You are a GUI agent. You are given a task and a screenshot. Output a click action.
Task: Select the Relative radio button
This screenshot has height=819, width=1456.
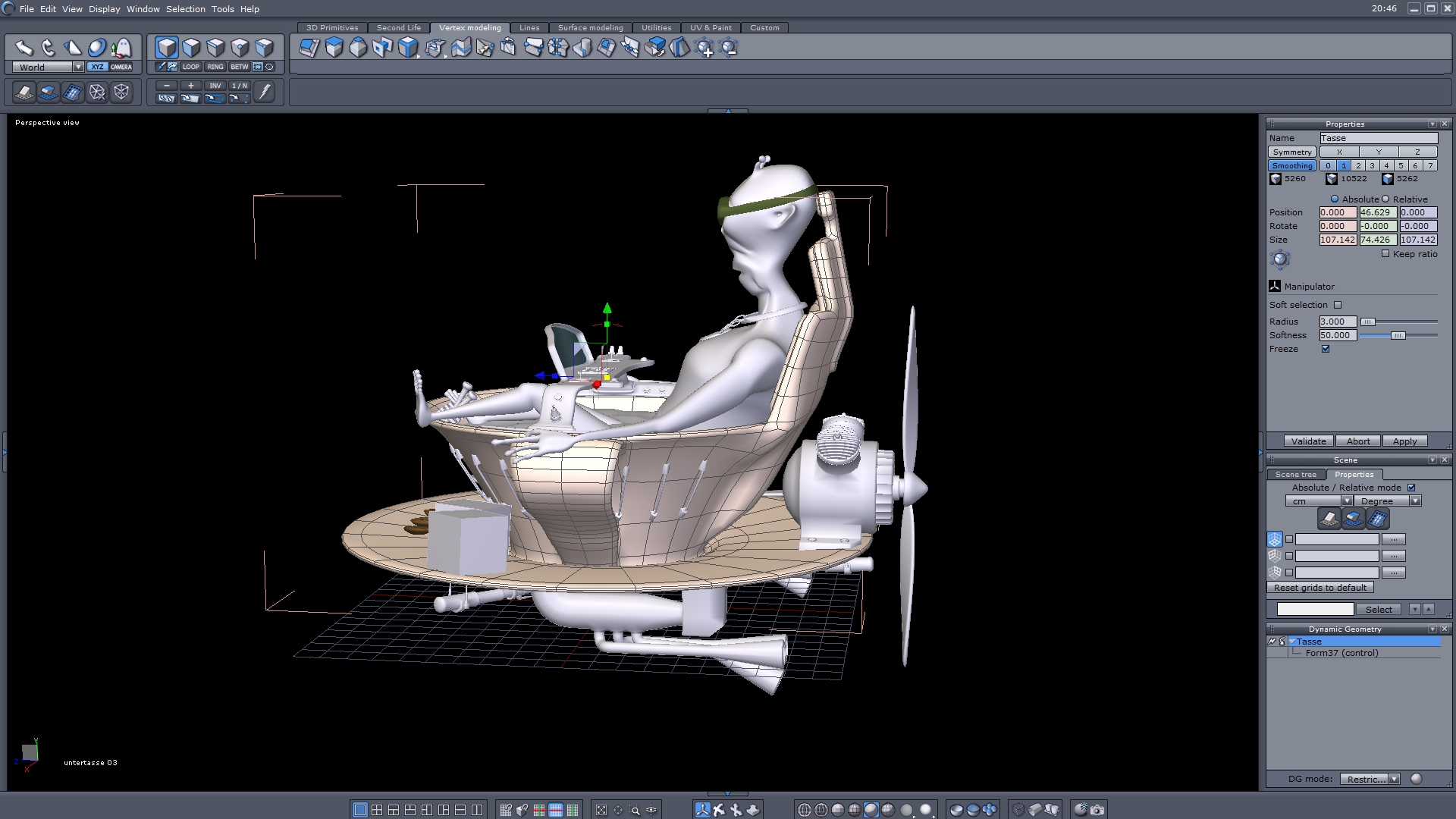1385,199
